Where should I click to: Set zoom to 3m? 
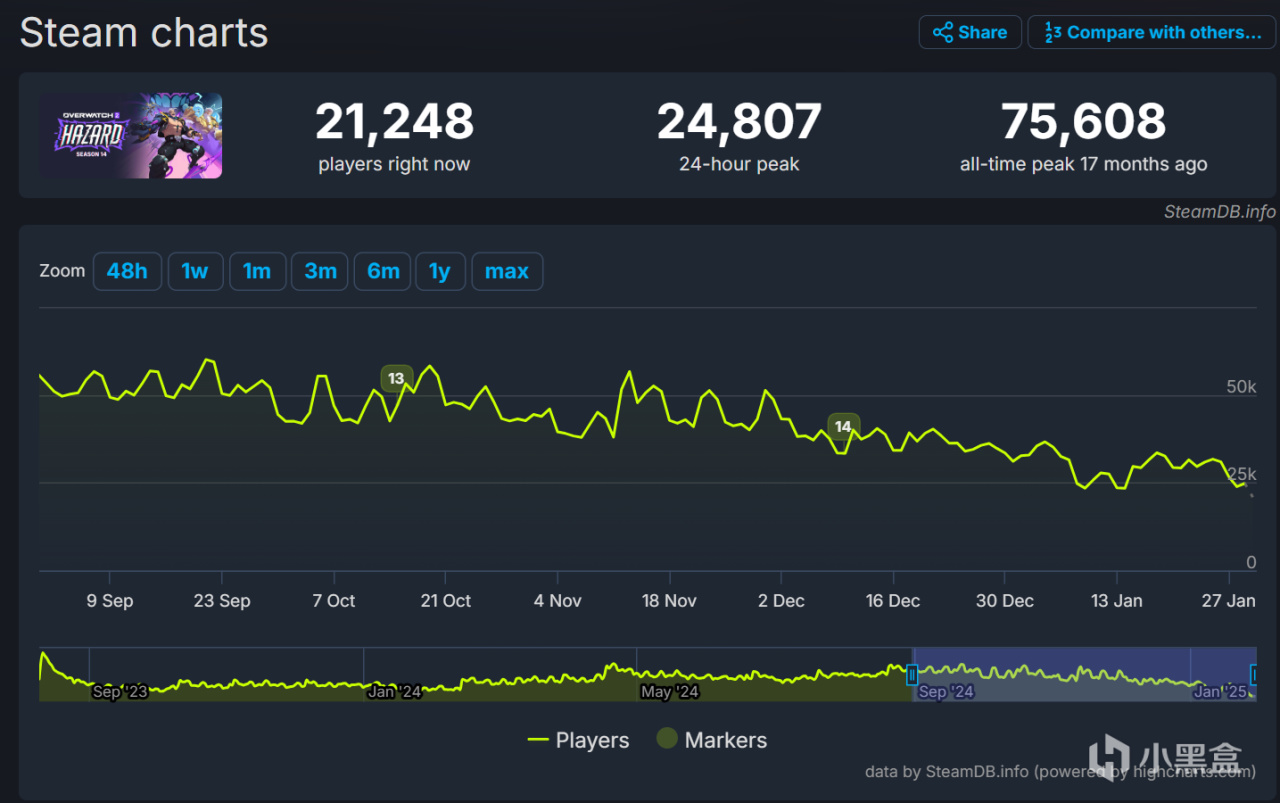click(x=320, y=271)
